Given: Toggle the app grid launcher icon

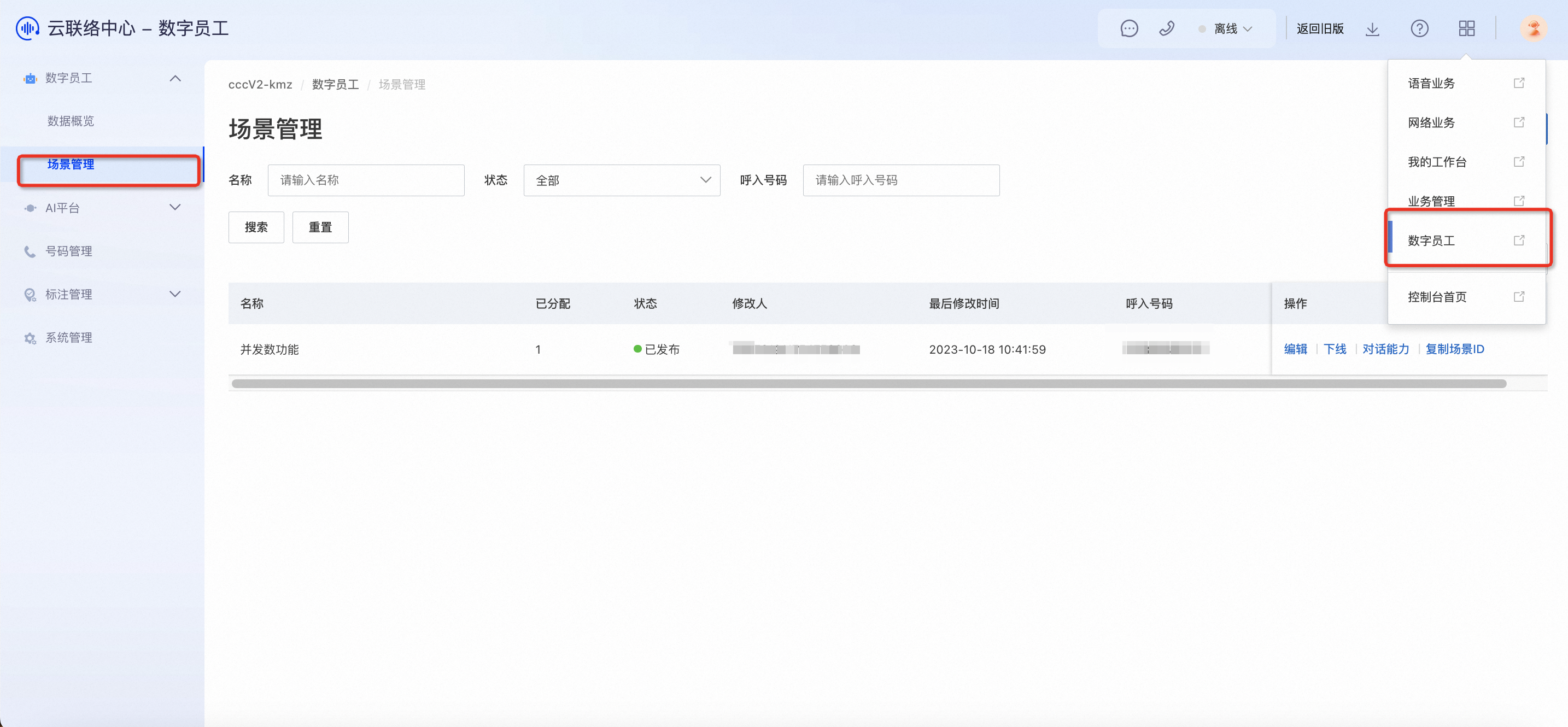Looking at the screenshot, I should tap(1466, 28).
